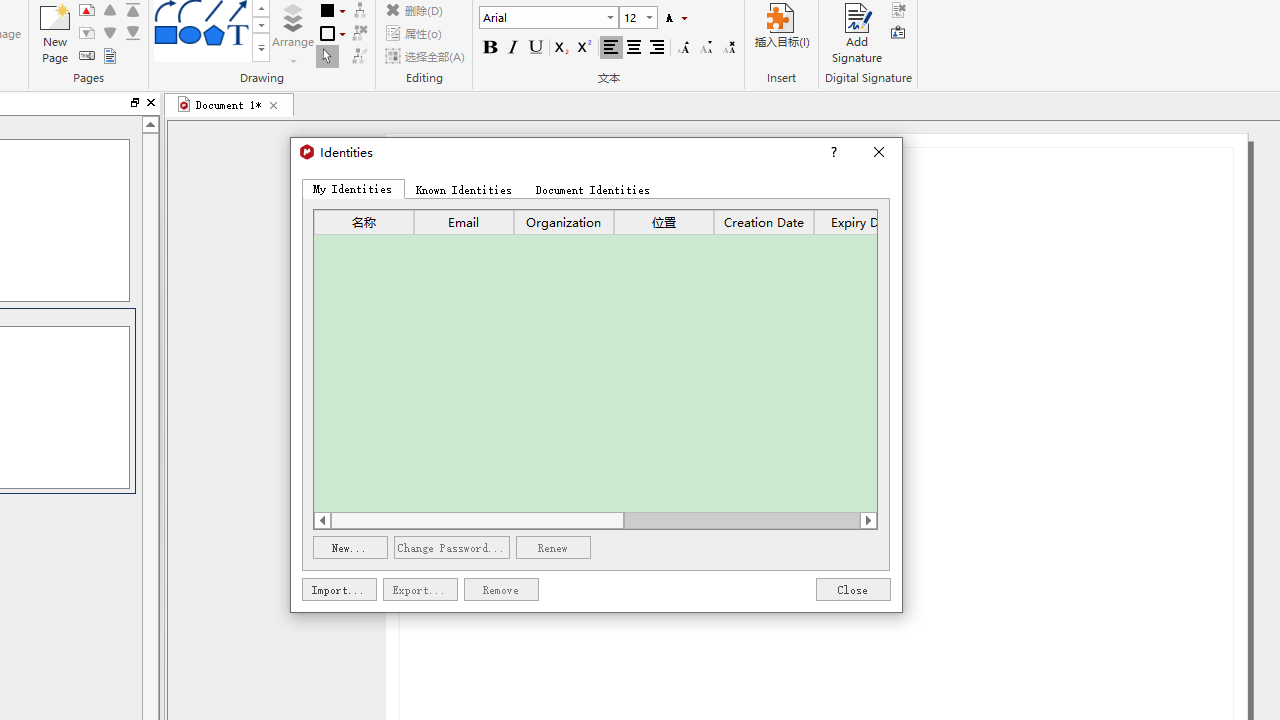Viewport: 1280px width, 720px height.
Task: Open the Arial font name dropdown
Action: point(610,18)
